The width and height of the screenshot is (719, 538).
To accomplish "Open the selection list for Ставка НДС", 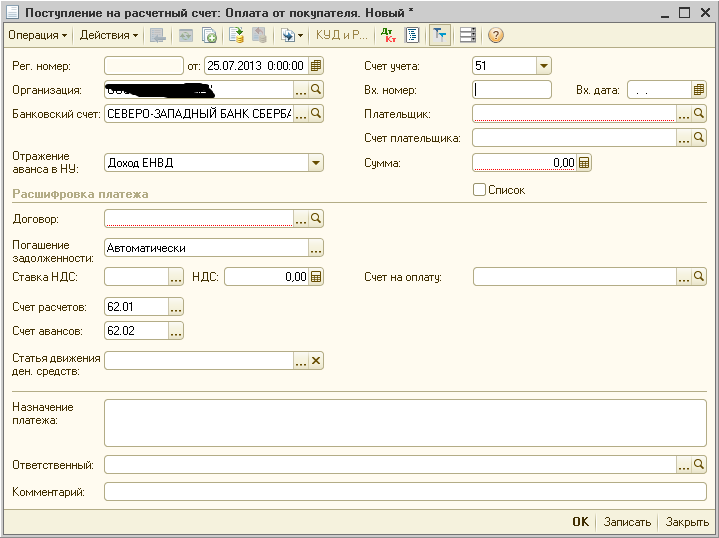I will coord(176,277).
